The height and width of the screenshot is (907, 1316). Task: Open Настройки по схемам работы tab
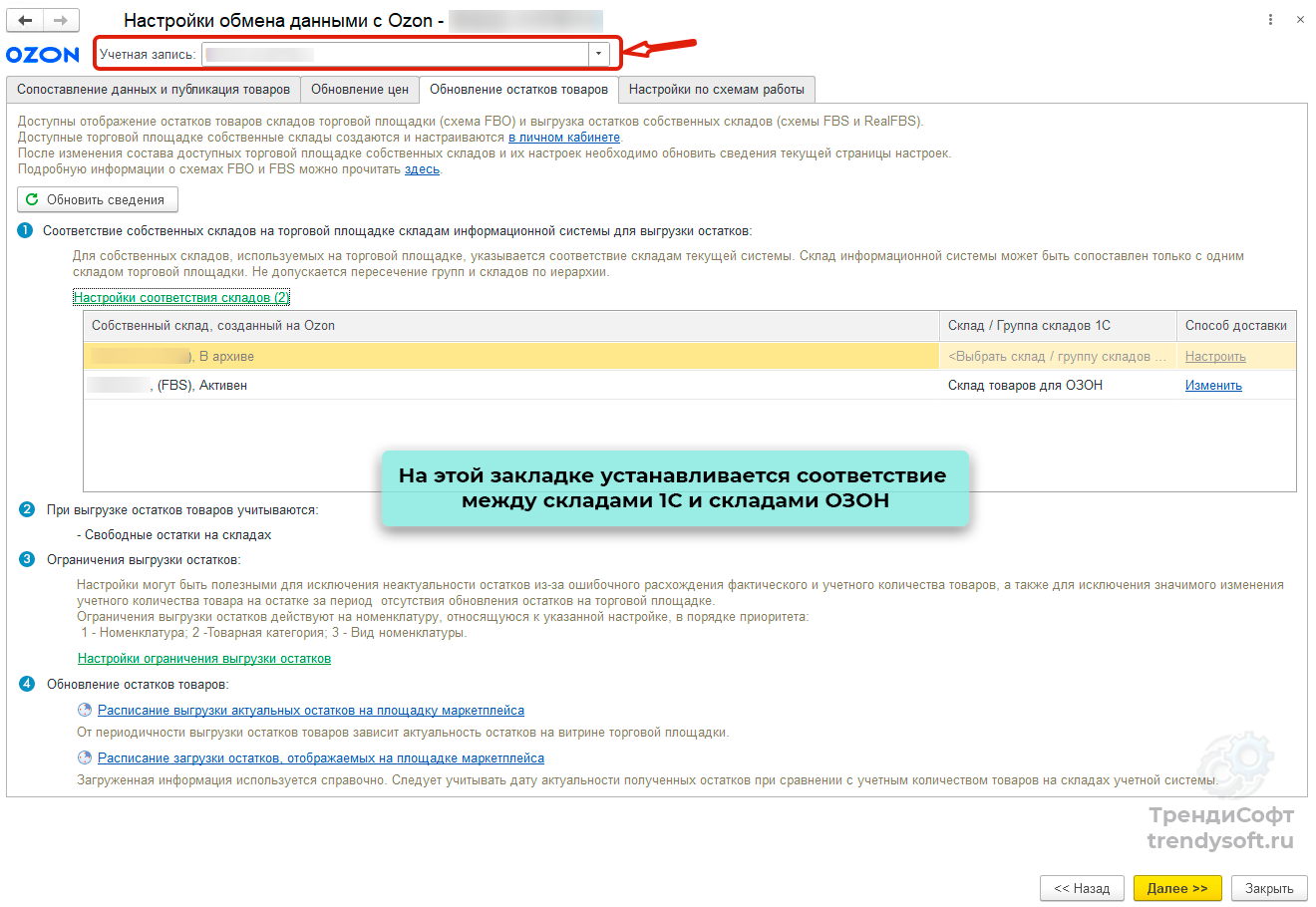coord(717,90)
